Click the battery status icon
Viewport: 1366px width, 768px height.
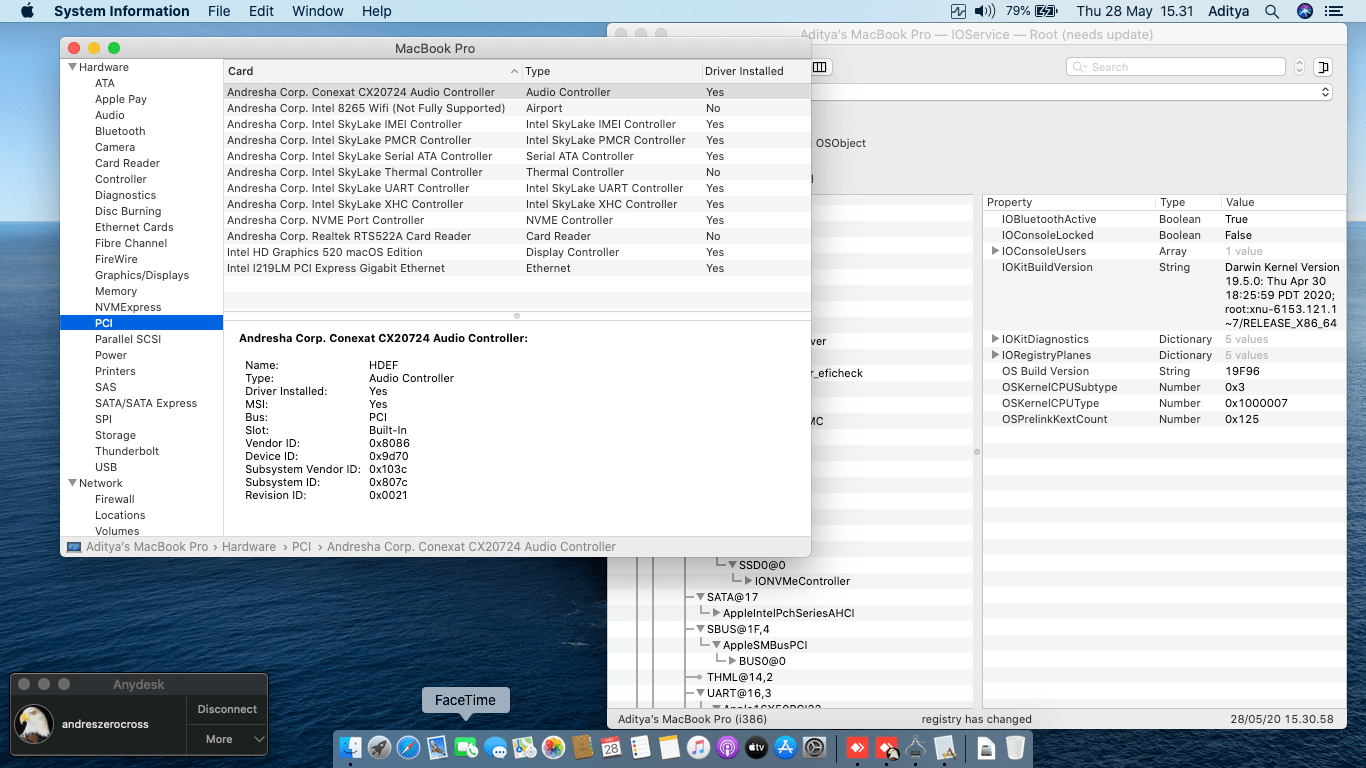[1047, 11]
